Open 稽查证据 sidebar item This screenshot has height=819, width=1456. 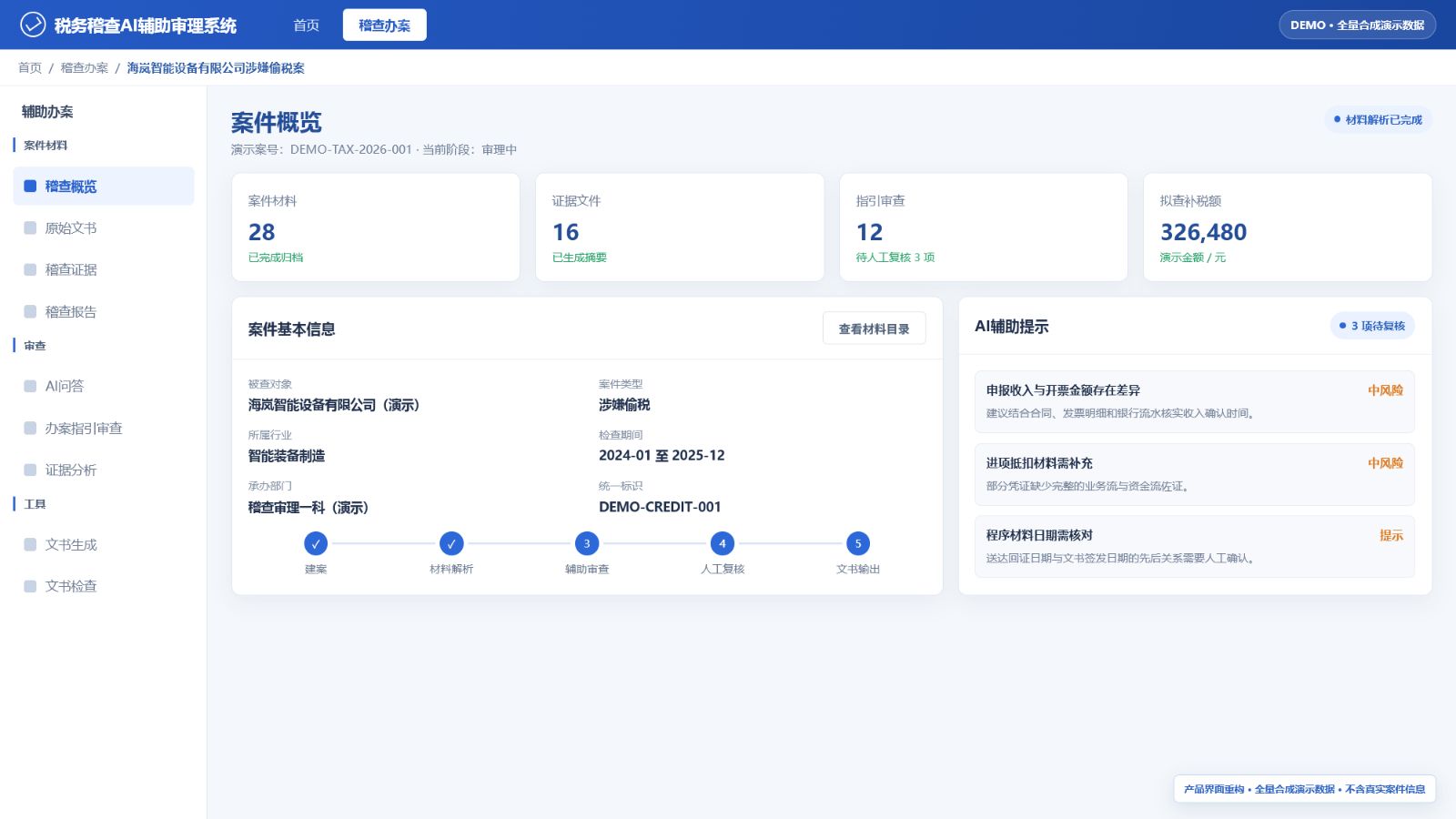104,269
